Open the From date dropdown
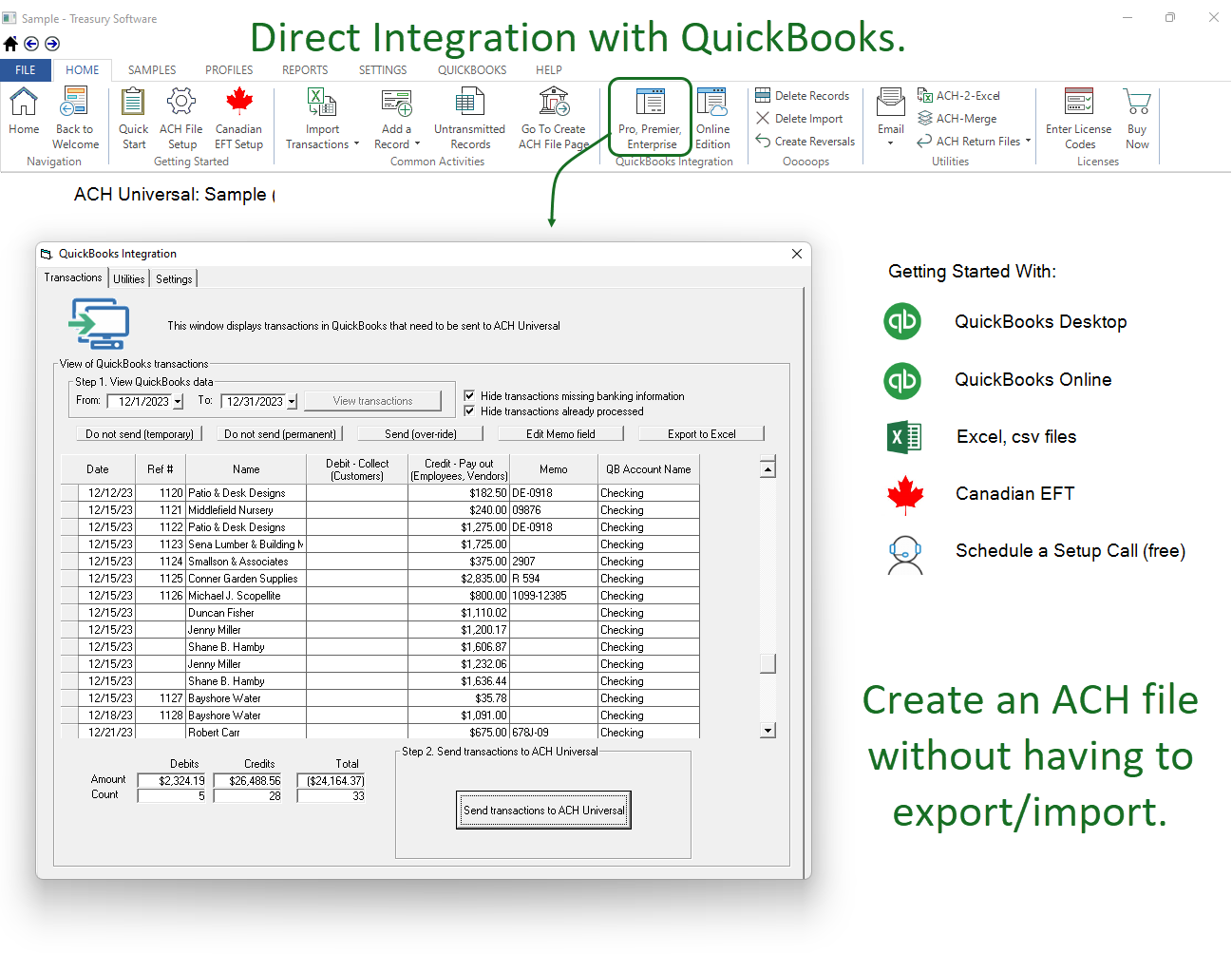This screenshot has height=954, width=1232. point(178,402)
